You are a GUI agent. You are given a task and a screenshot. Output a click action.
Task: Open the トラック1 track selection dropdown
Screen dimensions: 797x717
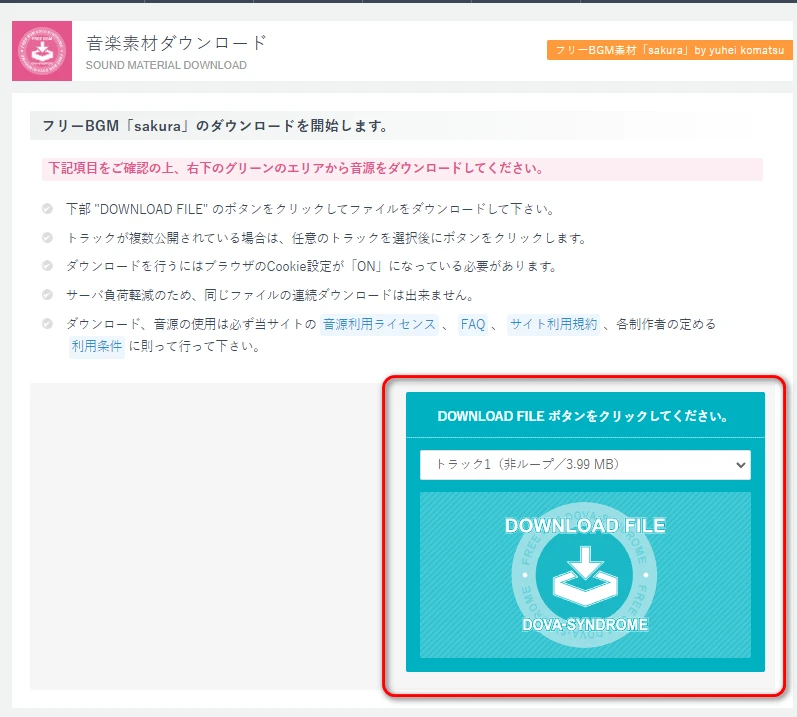pos(585,464)
